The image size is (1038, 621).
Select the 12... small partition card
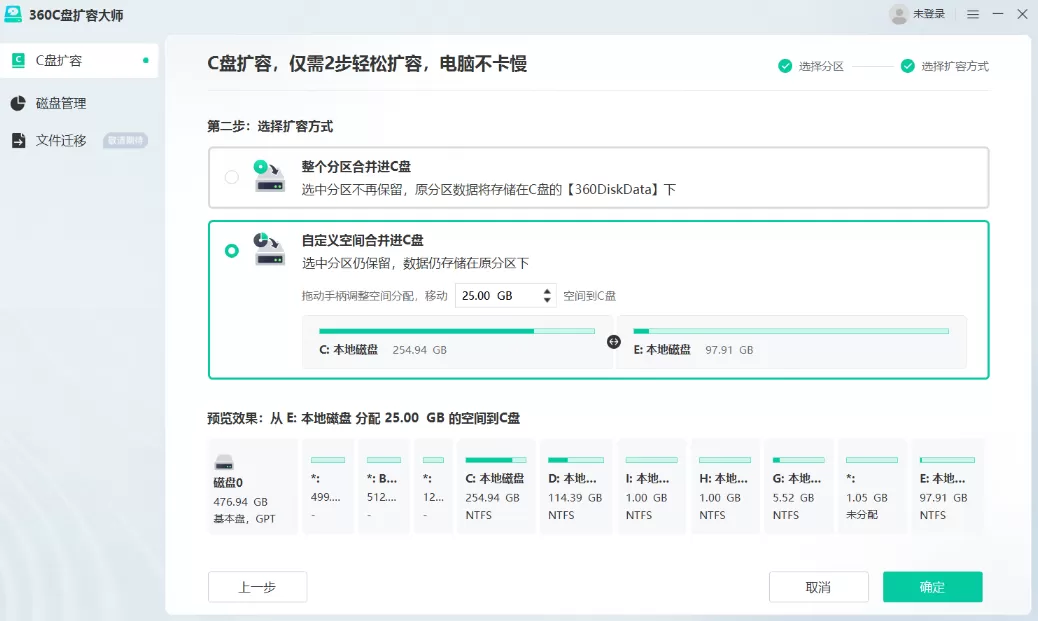[434, 486]
